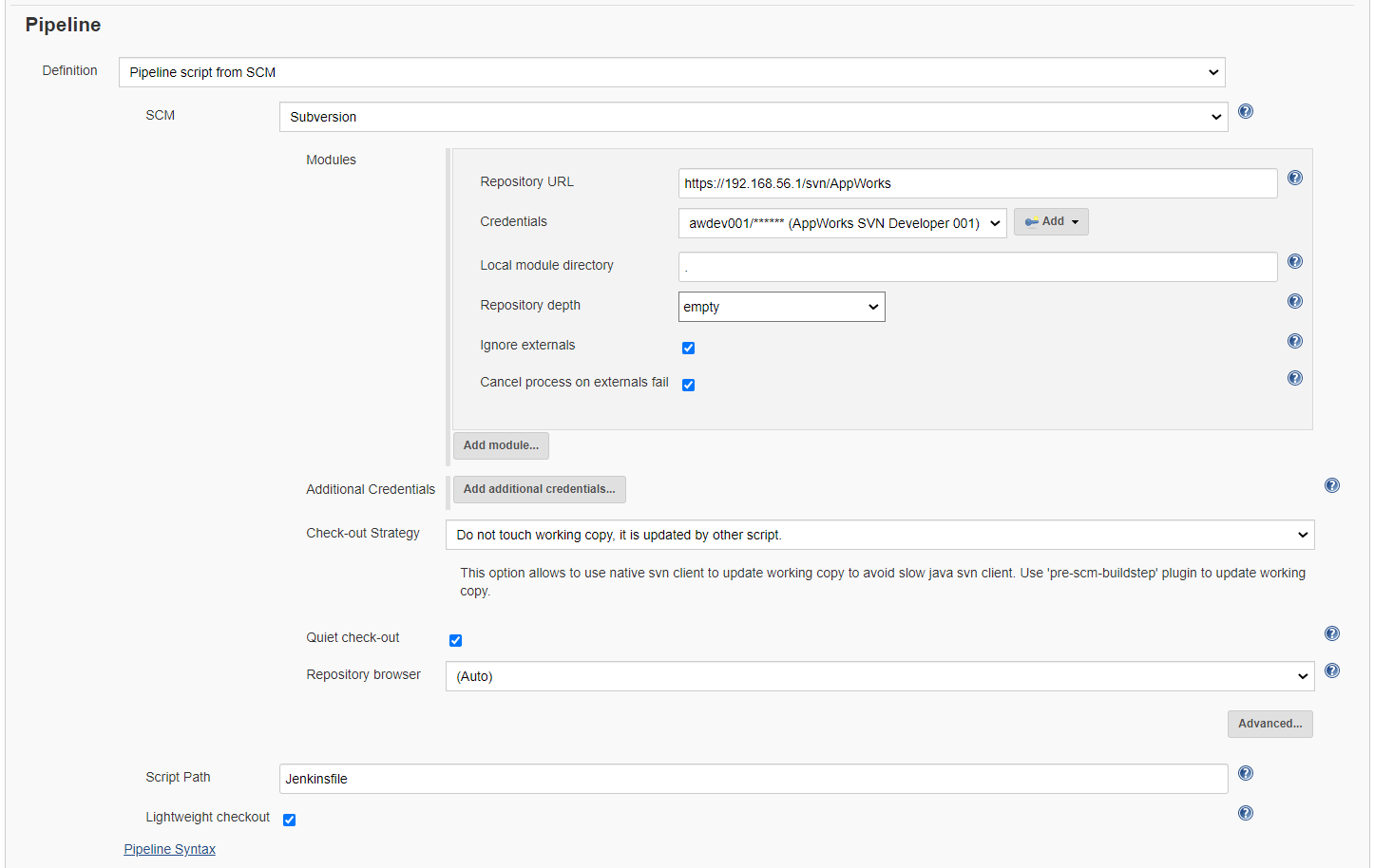This screenshot has width=1374, height=868.
Task: Uncheck the Ignore externals checkbox
Action: (688, 349)
